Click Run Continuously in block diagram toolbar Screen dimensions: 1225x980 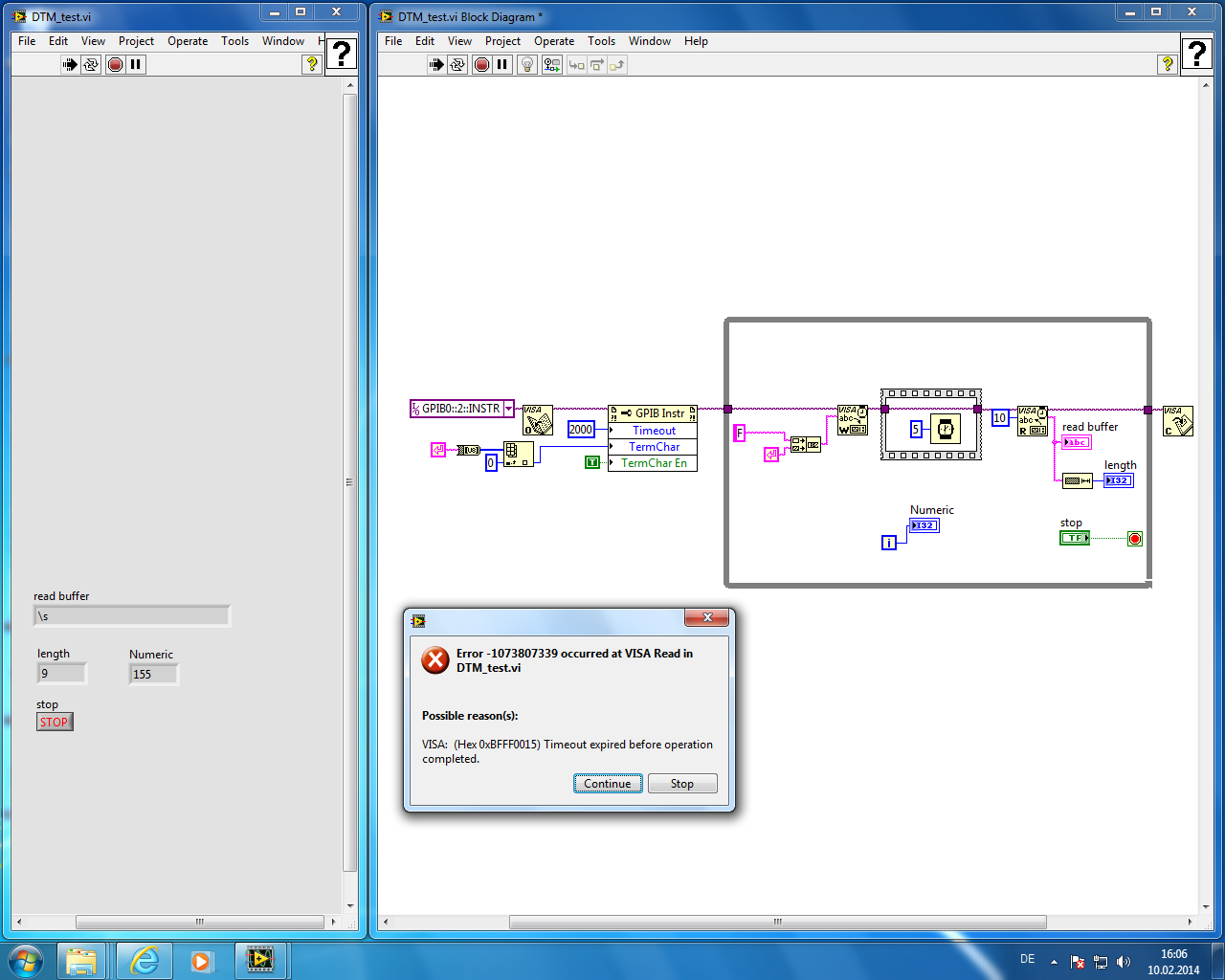(x=457, y=65)
